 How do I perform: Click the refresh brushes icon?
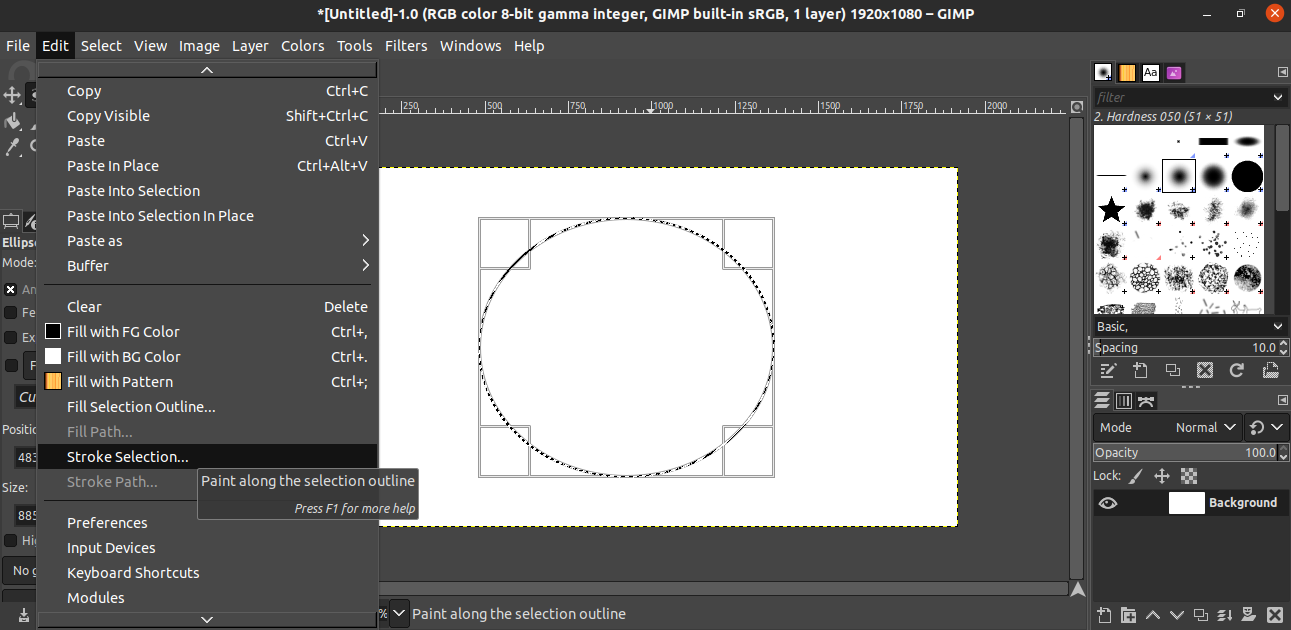click(1237, 370)
